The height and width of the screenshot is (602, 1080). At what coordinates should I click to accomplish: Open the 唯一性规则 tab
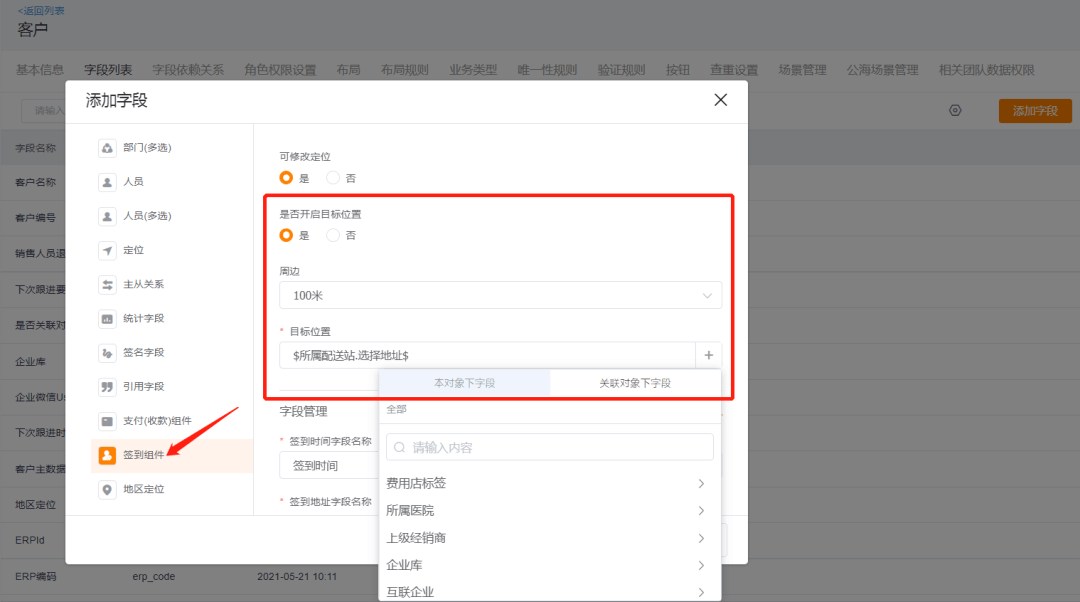pos(547,70)
